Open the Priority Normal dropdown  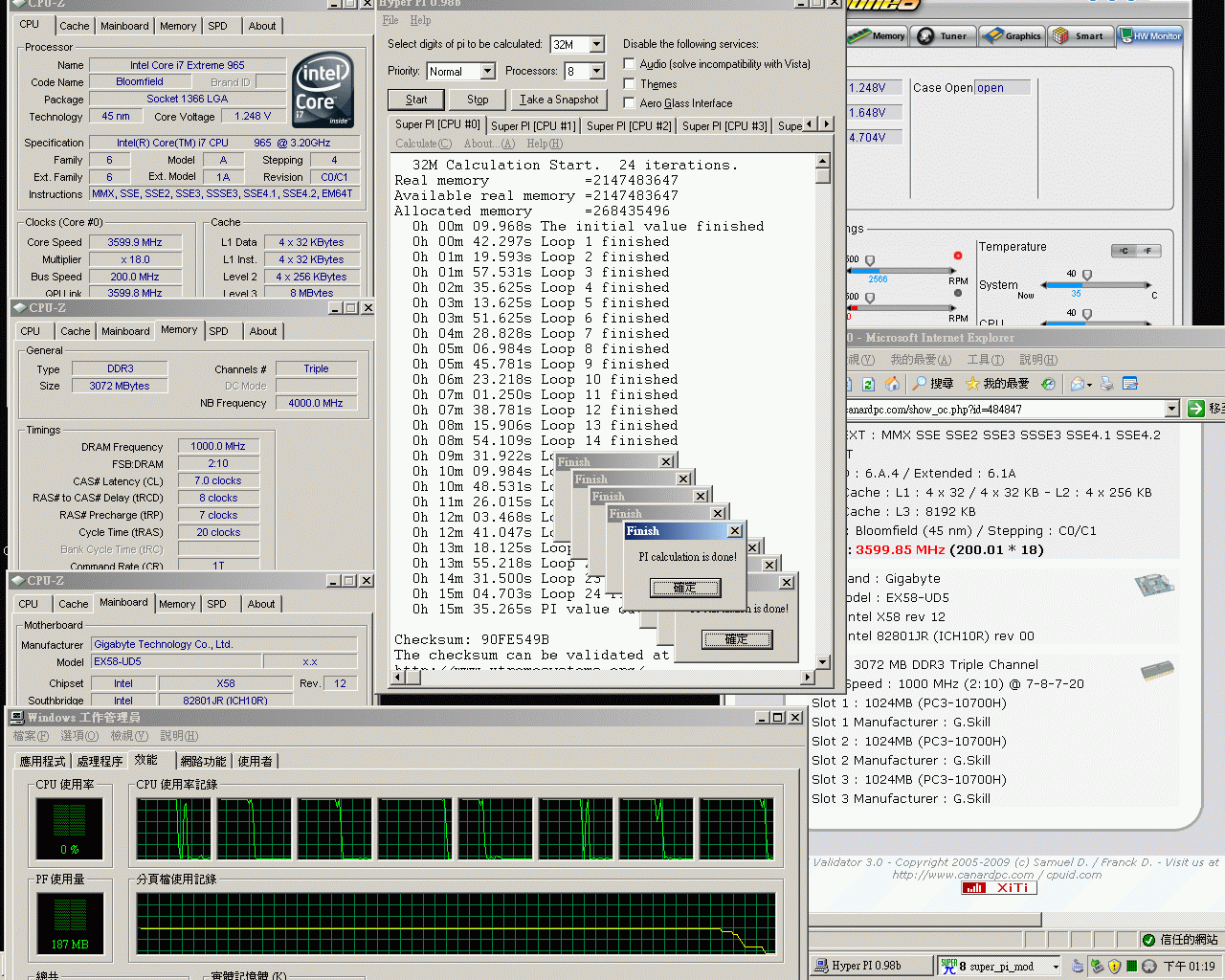(487, 71)
